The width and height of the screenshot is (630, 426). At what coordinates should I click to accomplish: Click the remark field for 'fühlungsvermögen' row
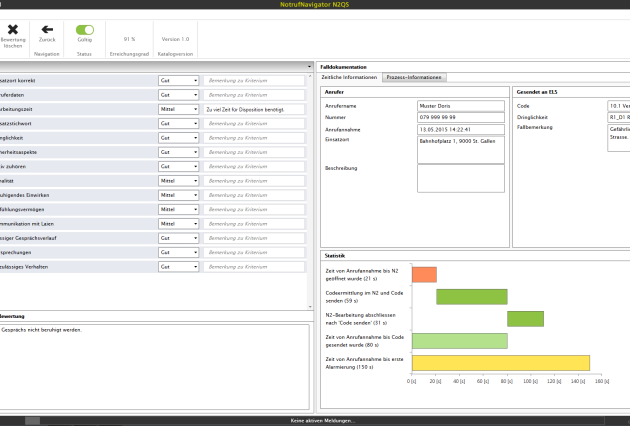[x=254, y=209]
